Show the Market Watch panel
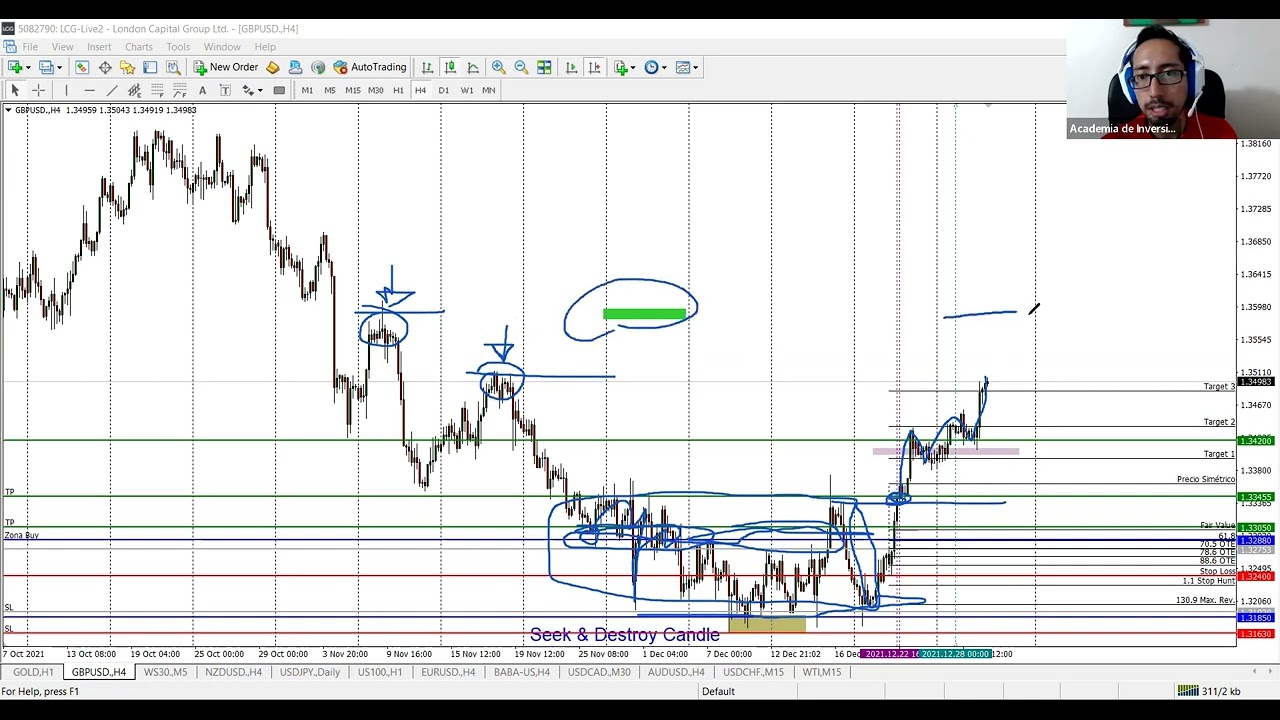The height and width of the screenshot is (720, 1280). [x=82, y=67]
